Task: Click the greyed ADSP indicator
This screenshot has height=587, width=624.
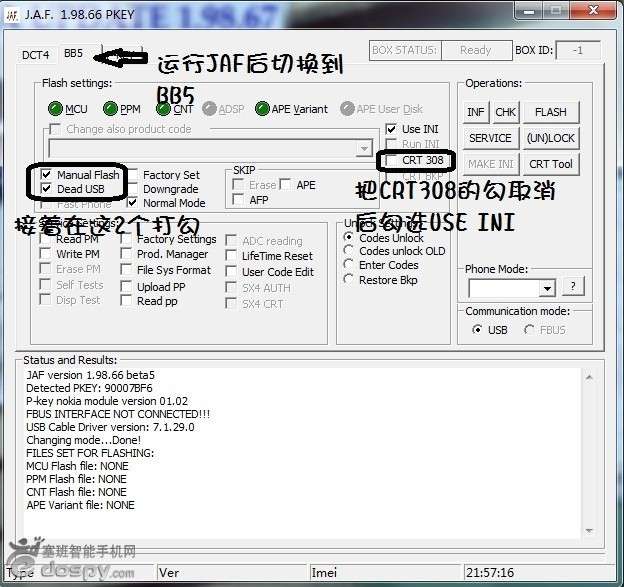Action: click(x=209, y=109)
